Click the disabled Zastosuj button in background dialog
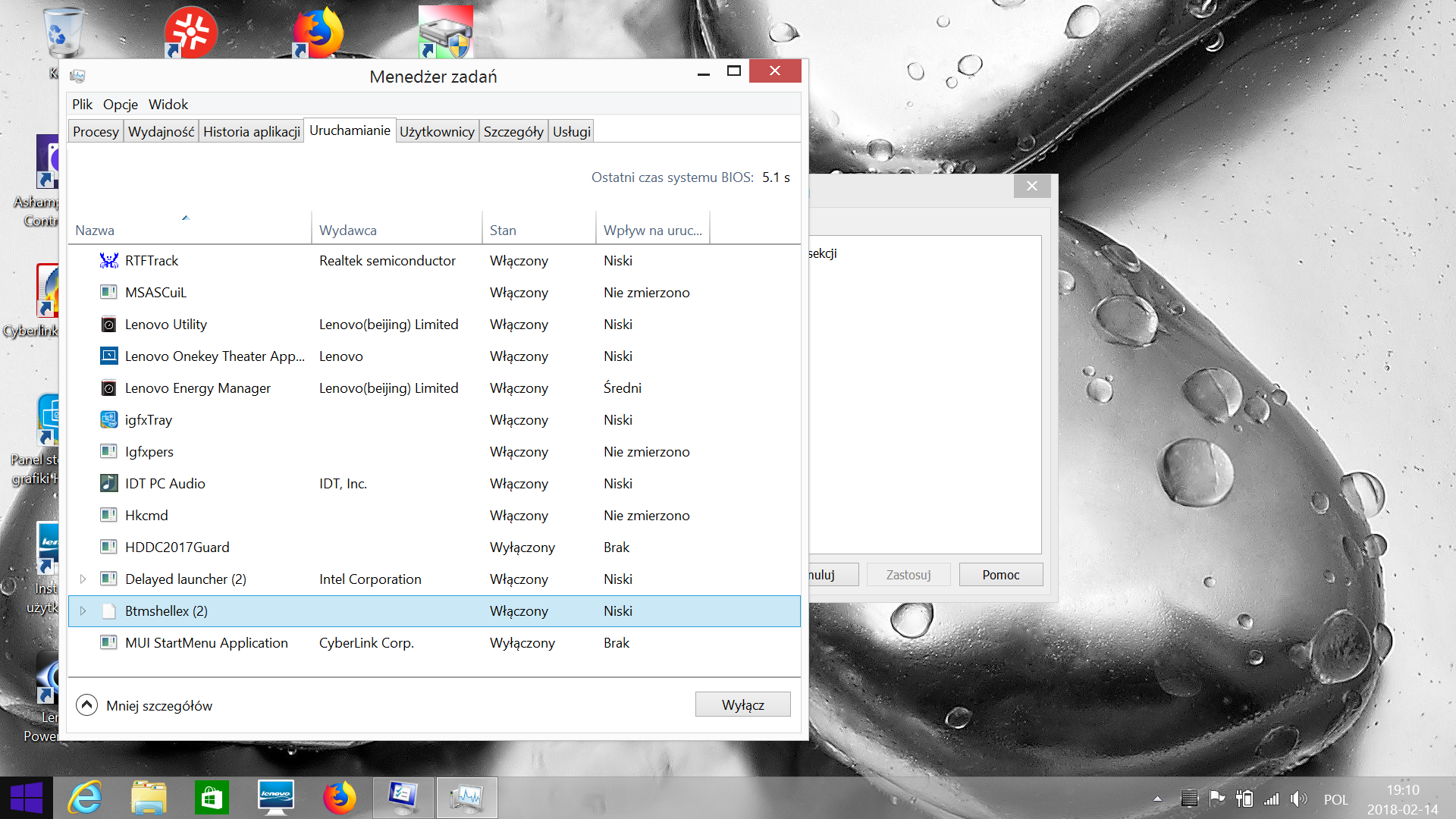 908,575
